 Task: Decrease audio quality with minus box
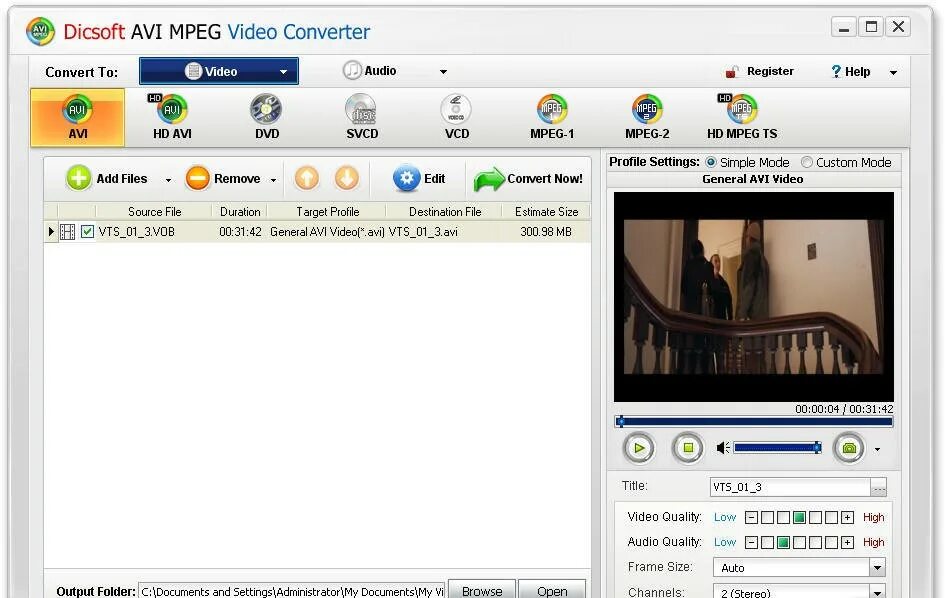tap(751, 543)
